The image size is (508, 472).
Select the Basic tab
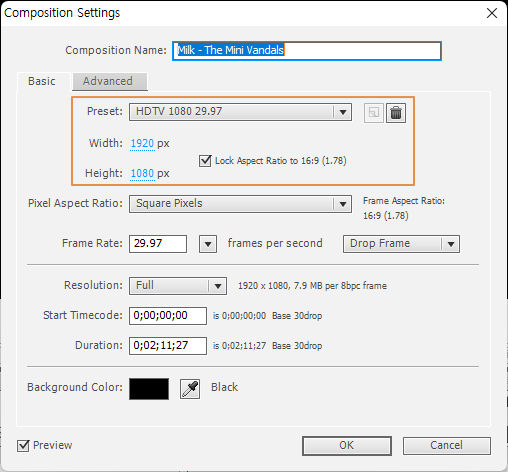(43, 81)
